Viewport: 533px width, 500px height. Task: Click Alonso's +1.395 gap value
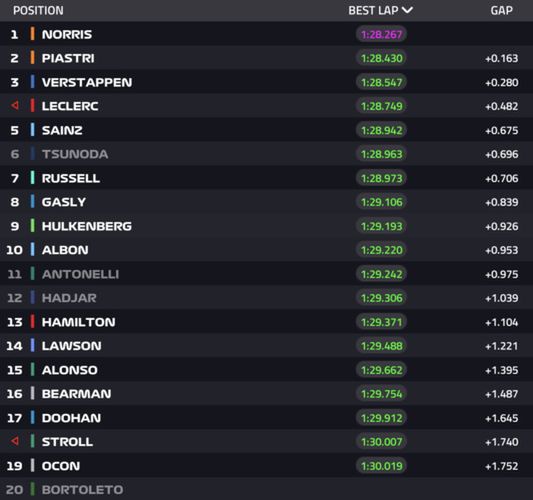(x=501, y=370)
